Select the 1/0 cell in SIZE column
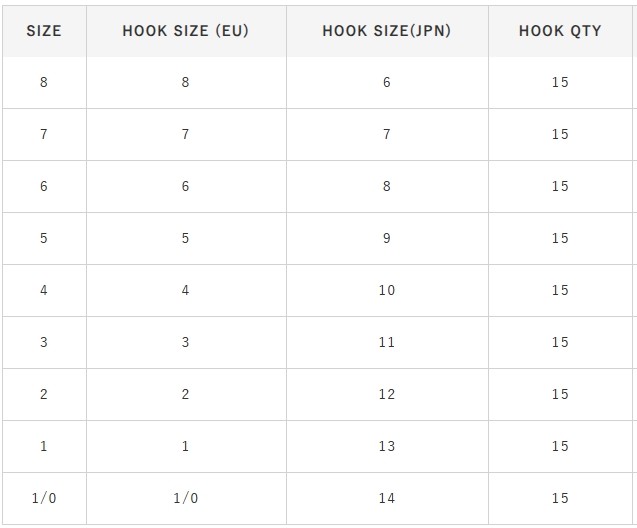This screenshot has width=637, height=528. point(44,498)
